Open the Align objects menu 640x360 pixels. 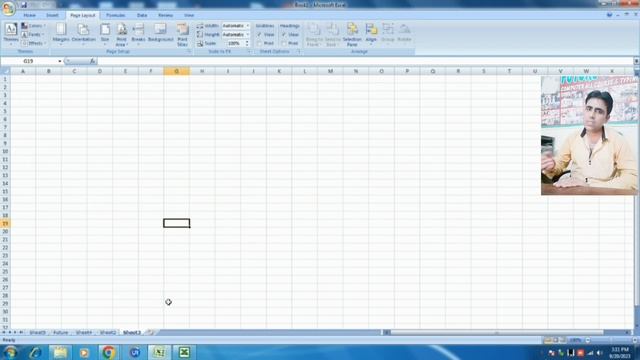[371, 35]
